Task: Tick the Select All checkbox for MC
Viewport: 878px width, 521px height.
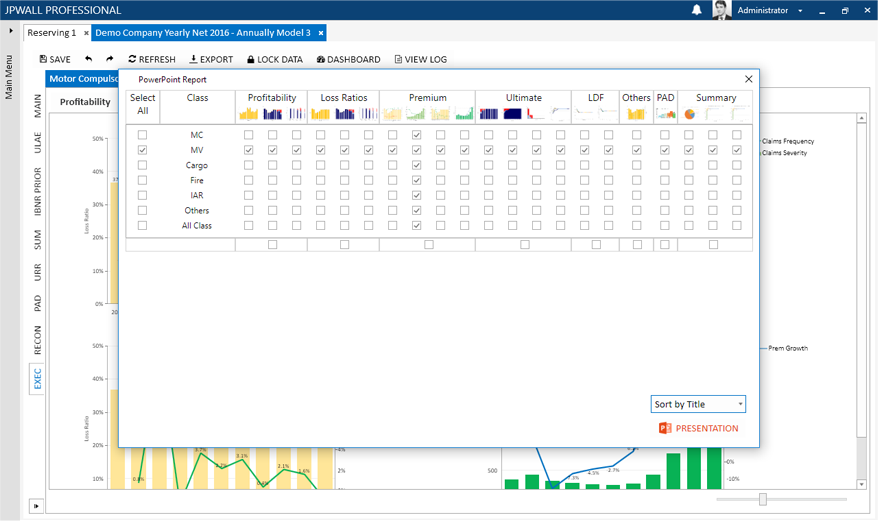Action: 142,135
